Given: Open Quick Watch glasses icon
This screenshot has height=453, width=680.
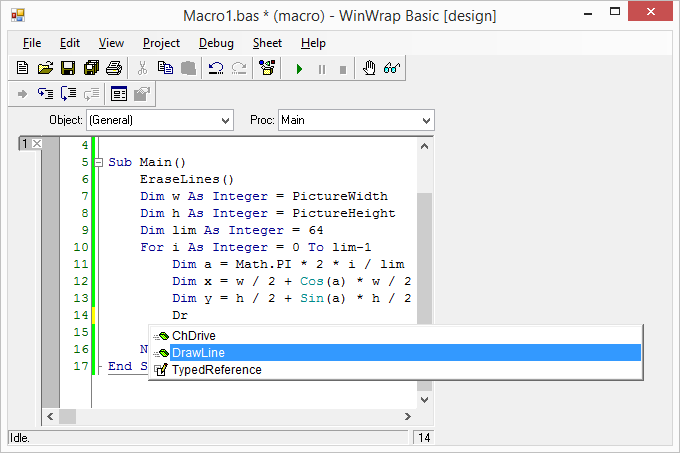Looking at the screenshot, I should click(392, 68).
